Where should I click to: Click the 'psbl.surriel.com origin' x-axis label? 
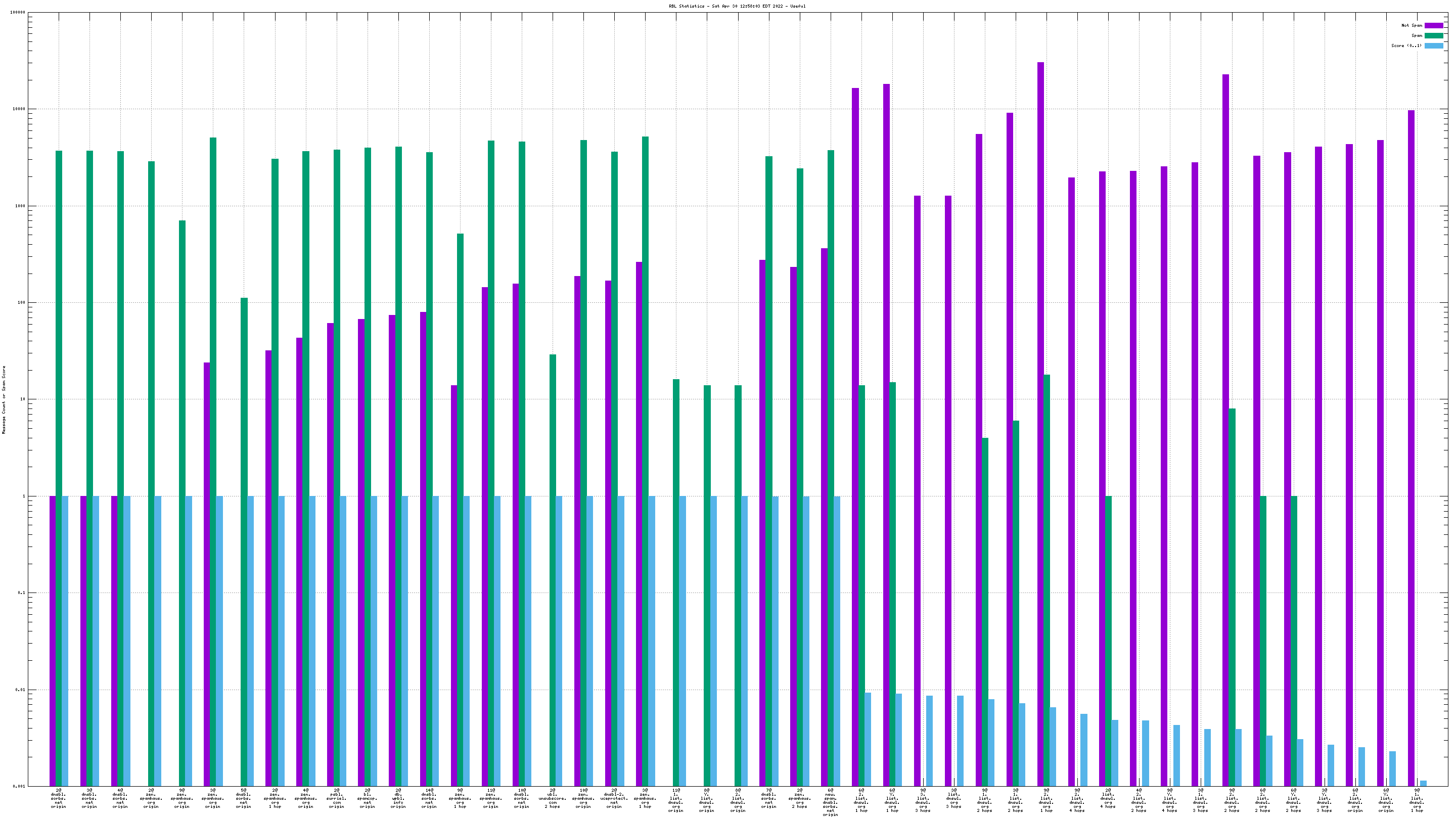[x=336, y=798]
